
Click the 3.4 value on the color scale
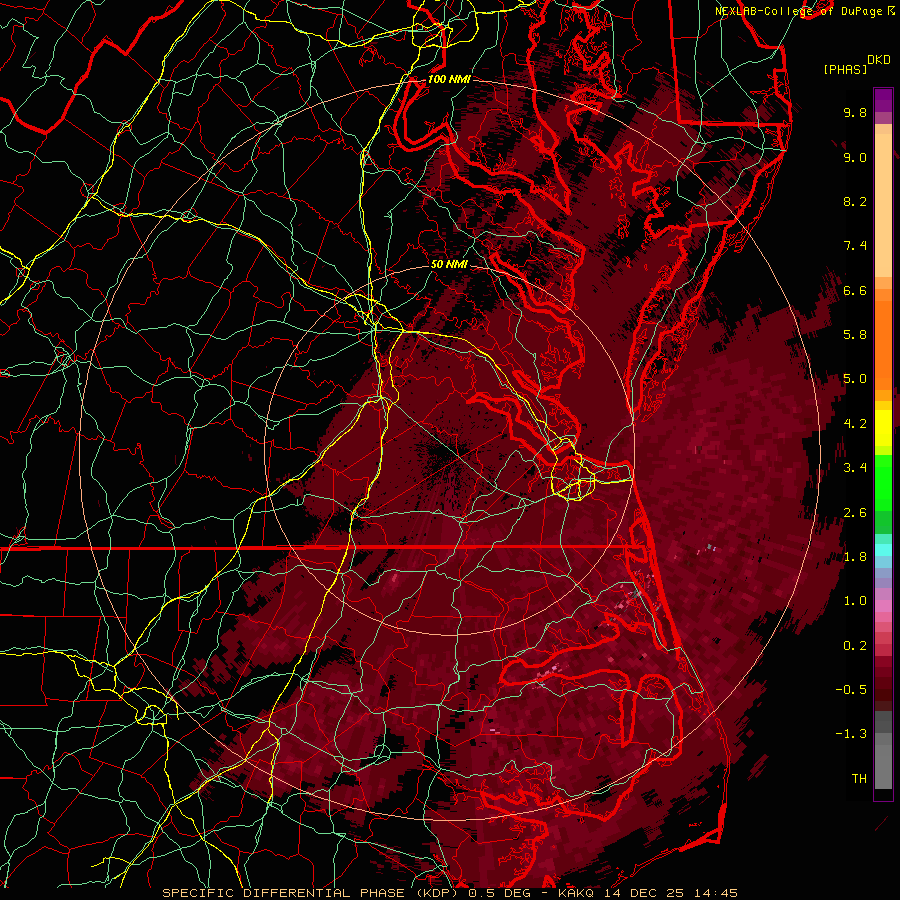coord(855,468)
